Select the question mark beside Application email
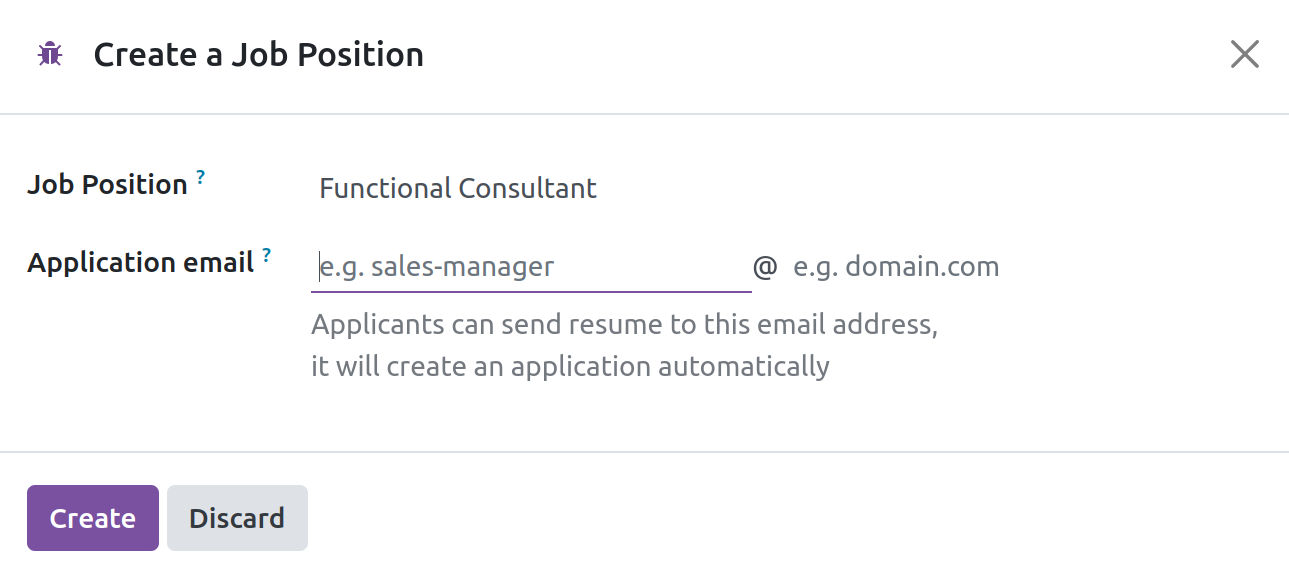 coord(266,256)
